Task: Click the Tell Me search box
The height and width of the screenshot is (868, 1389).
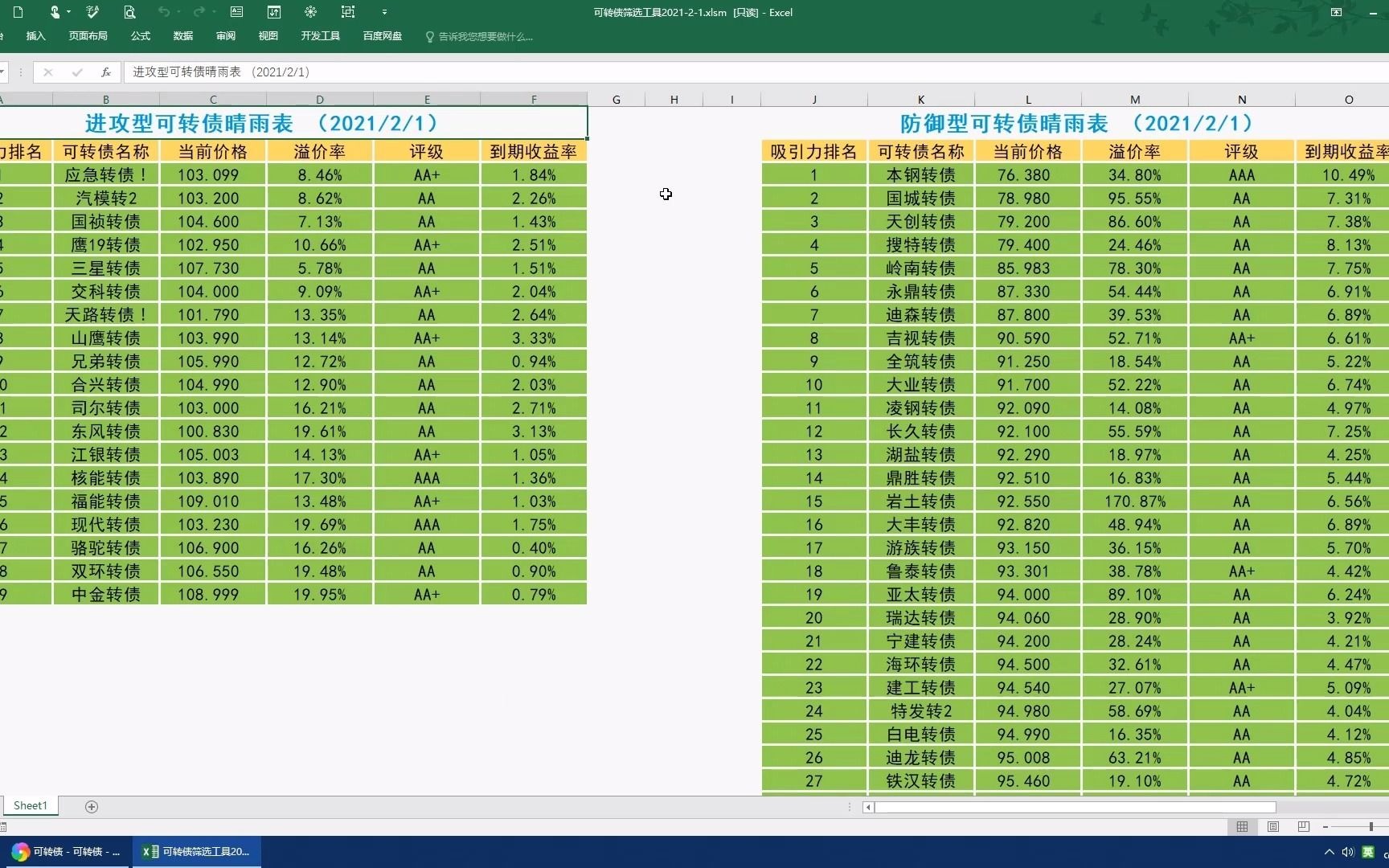Action: (479, 36)
